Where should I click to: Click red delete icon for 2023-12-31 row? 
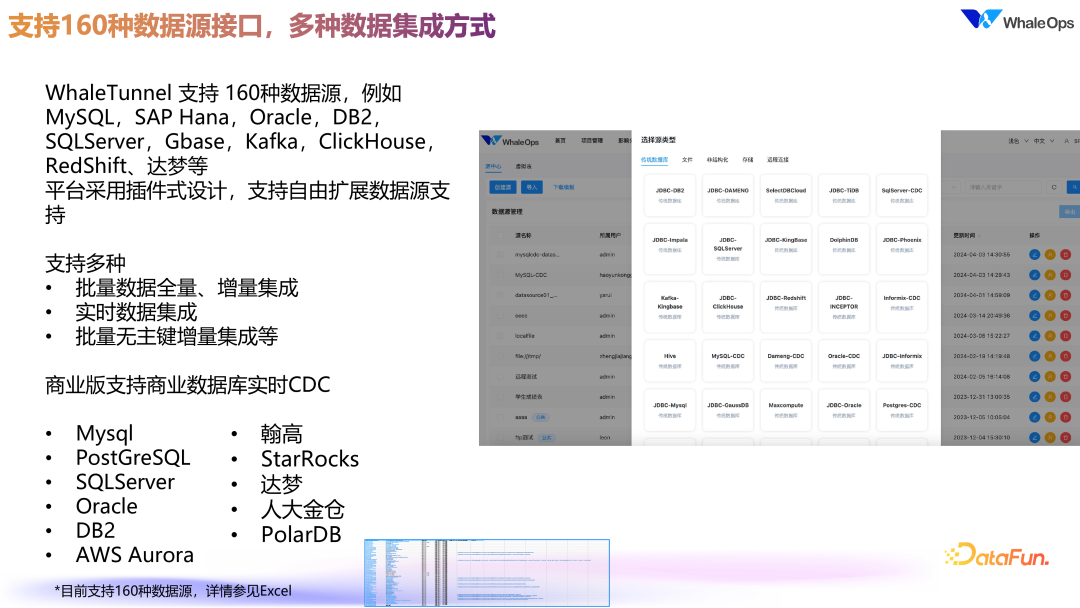1066,397
